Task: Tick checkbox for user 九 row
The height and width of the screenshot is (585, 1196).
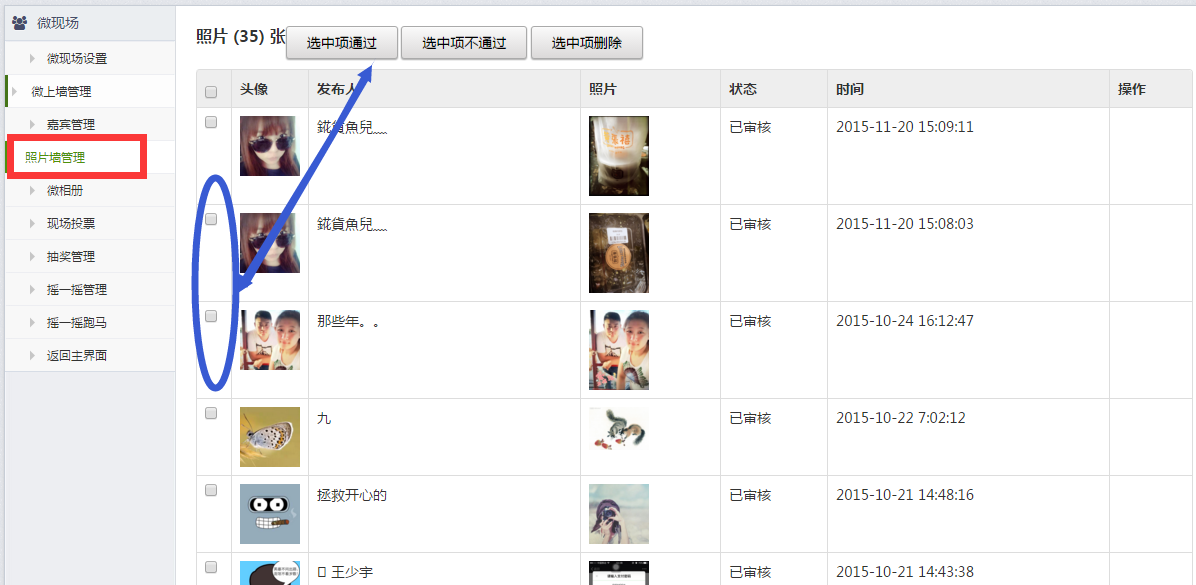Action: pos(211,413)
